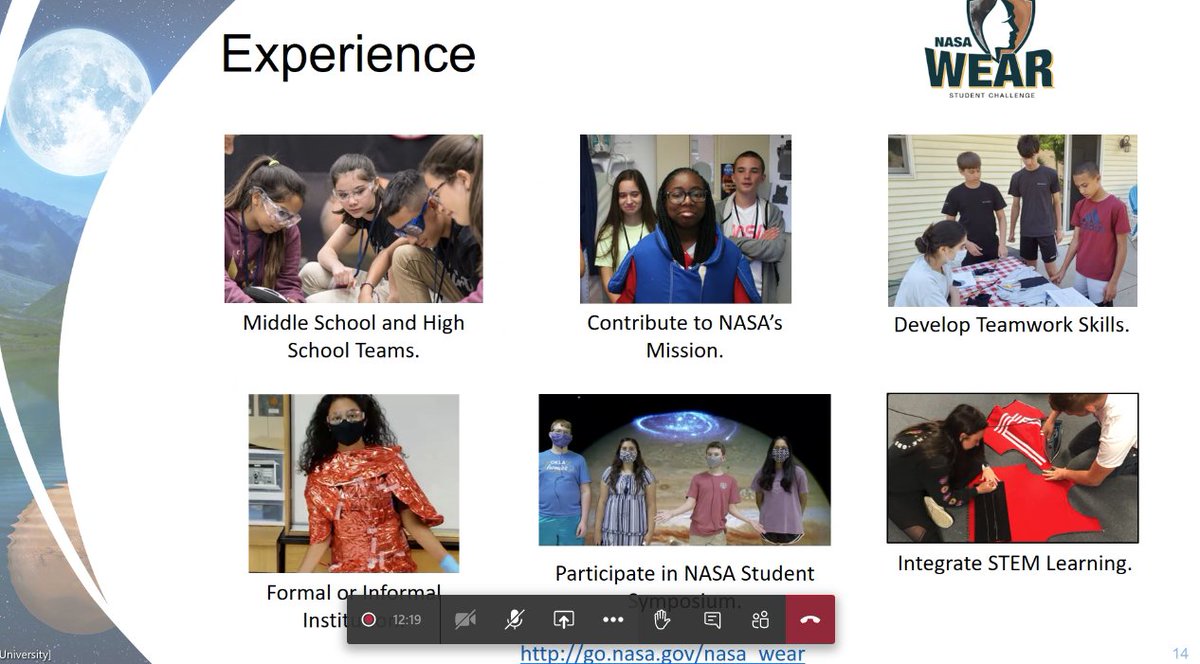Click the Experience slide title
Viewport: 1200px width, 664px height.
[348, 54]
